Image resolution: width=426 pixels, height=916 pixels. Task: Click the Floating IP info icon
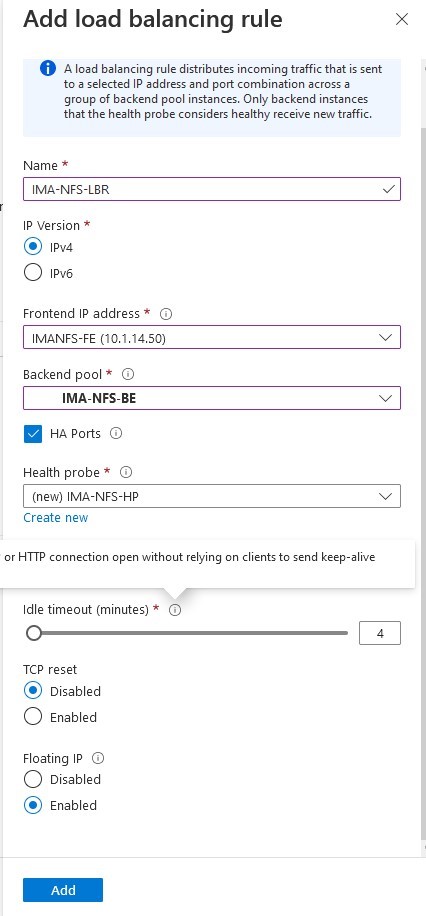(x=98, y=758)
